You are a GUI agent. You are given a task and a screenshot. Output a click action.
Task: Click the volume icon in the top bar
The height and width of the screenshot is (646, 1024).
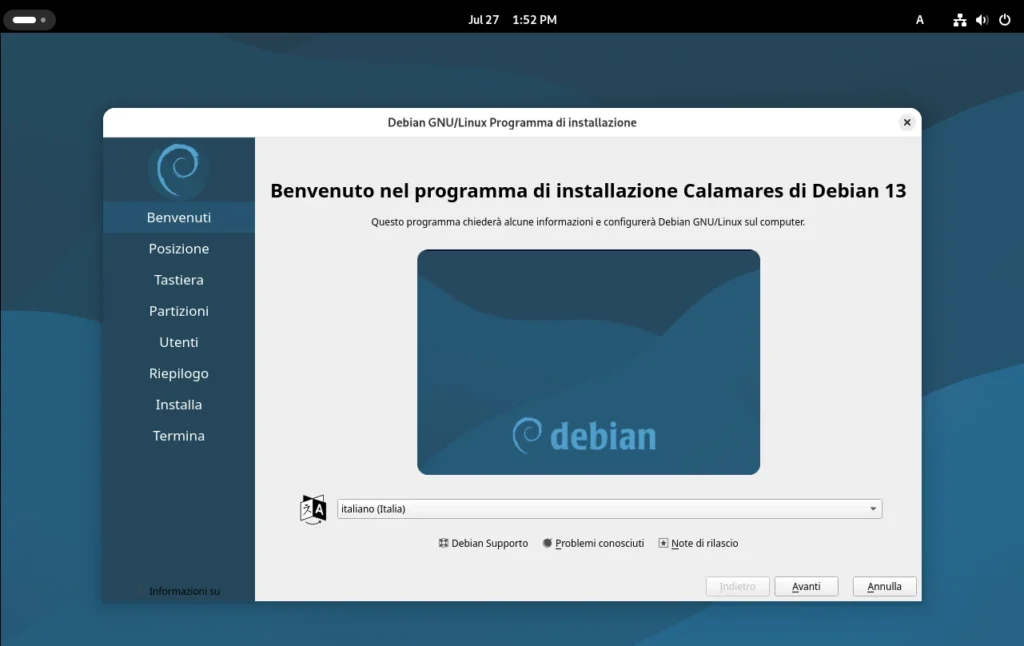[980, 19]
